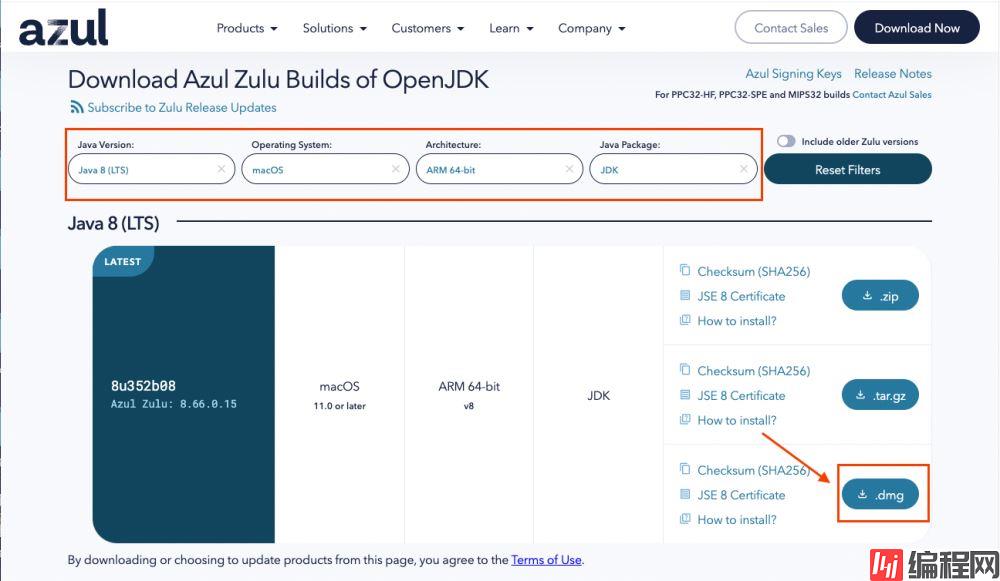Open the Terms of Use link

546,560
